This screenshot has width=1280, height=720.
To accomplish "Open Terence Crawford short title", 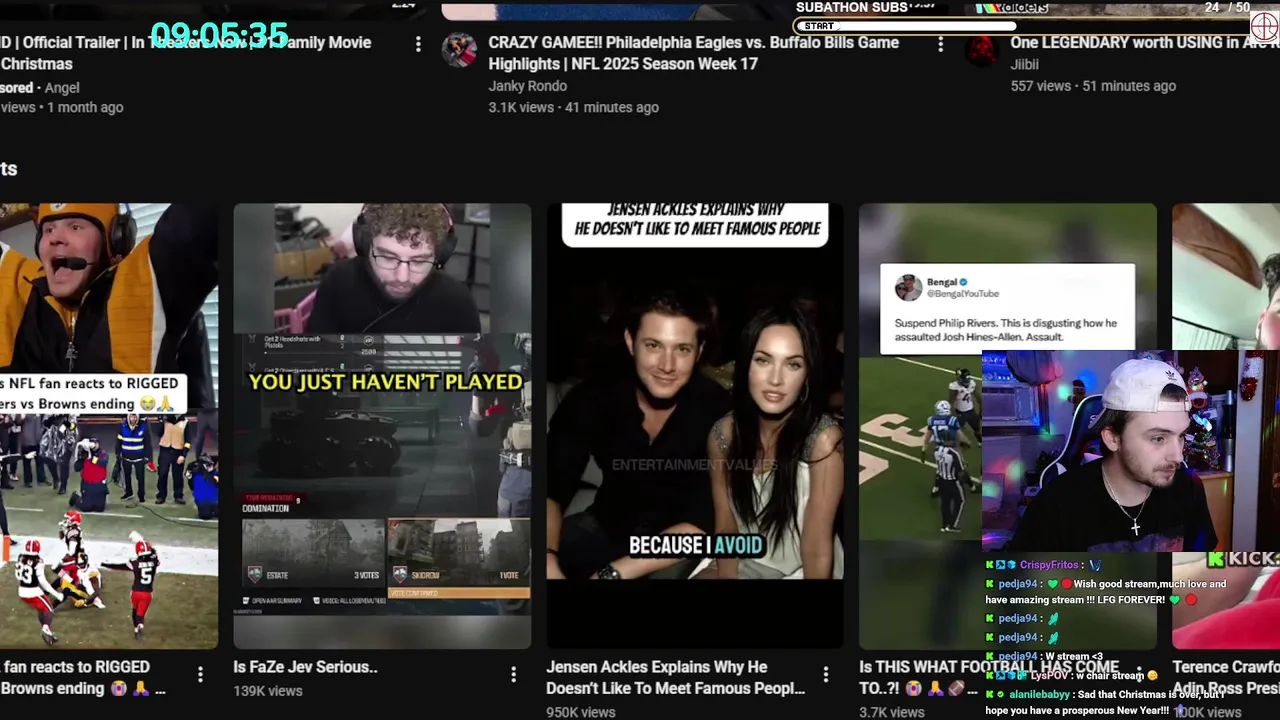I will 1226,677.
